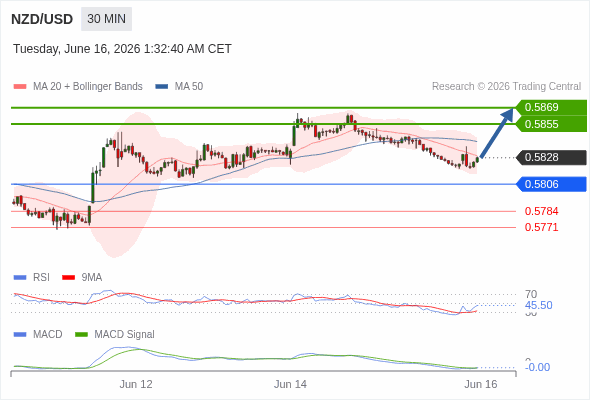Click the 9MA red legend swatch
This screenshot has width=590, height=400.
click(x=68, y=278)
